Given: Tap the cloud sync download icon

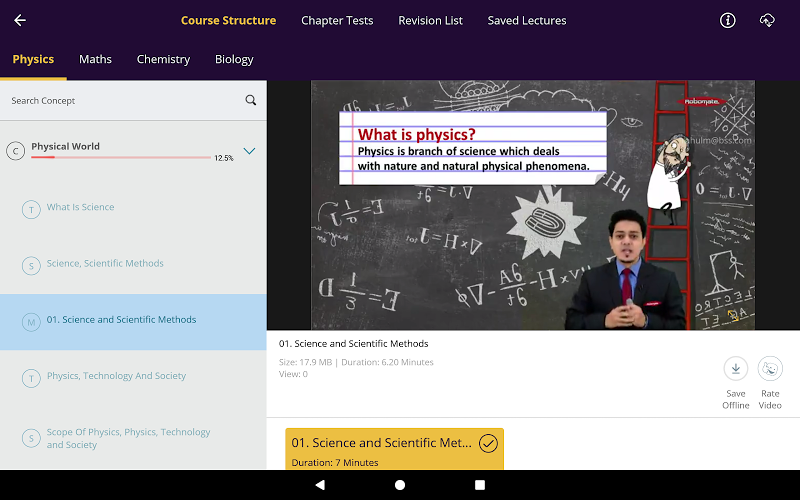Looking at the screenshot, I should [767, 20].
